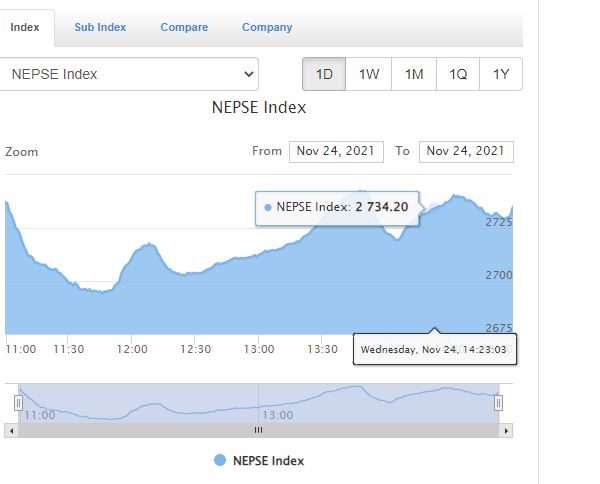The width and height of the screenshot is (600, 484).
Task: Choose the 1Q range button
Action: point(458,75)
